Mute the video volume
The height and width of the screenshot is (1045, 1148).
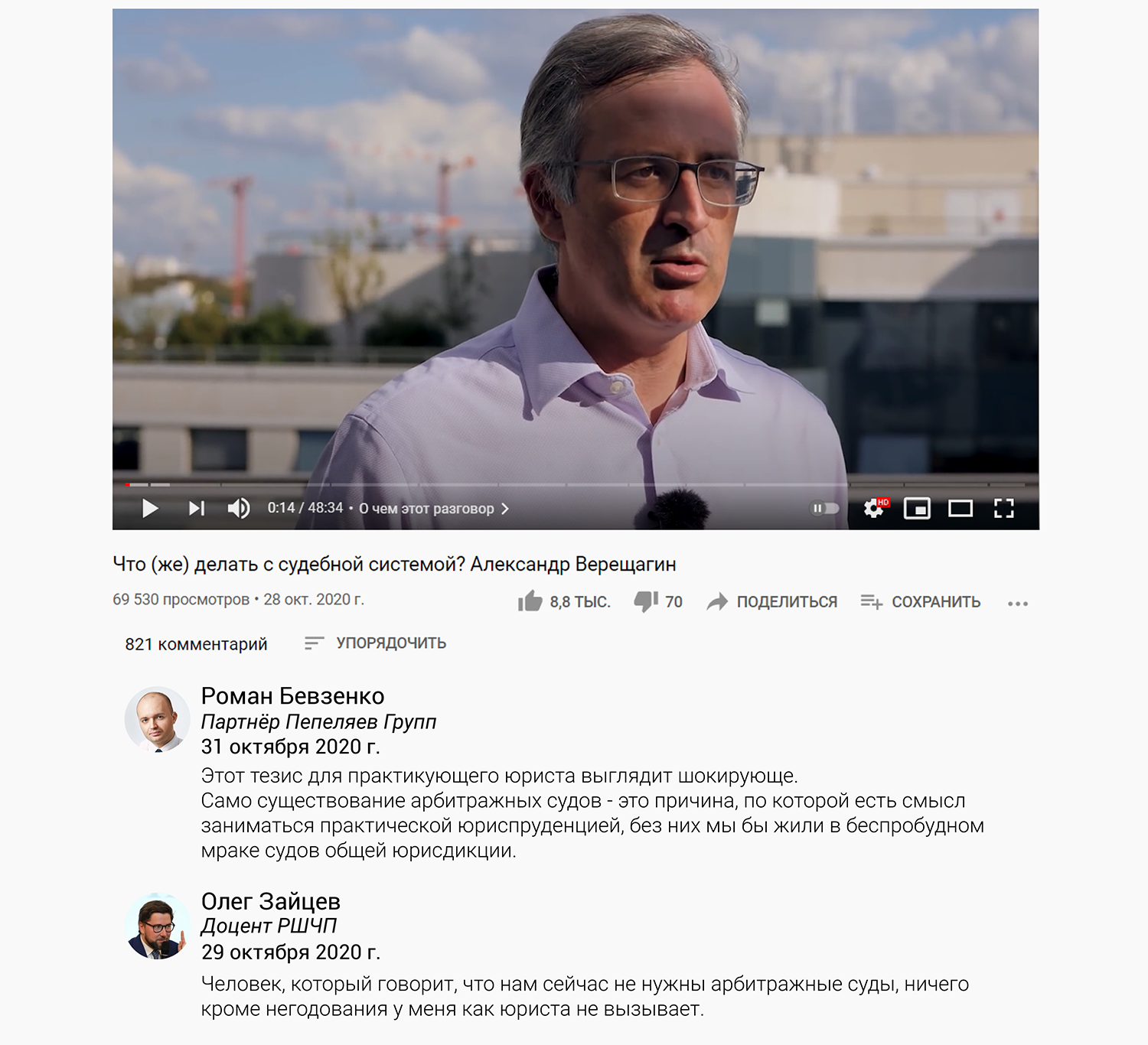(x=239, y=509)
